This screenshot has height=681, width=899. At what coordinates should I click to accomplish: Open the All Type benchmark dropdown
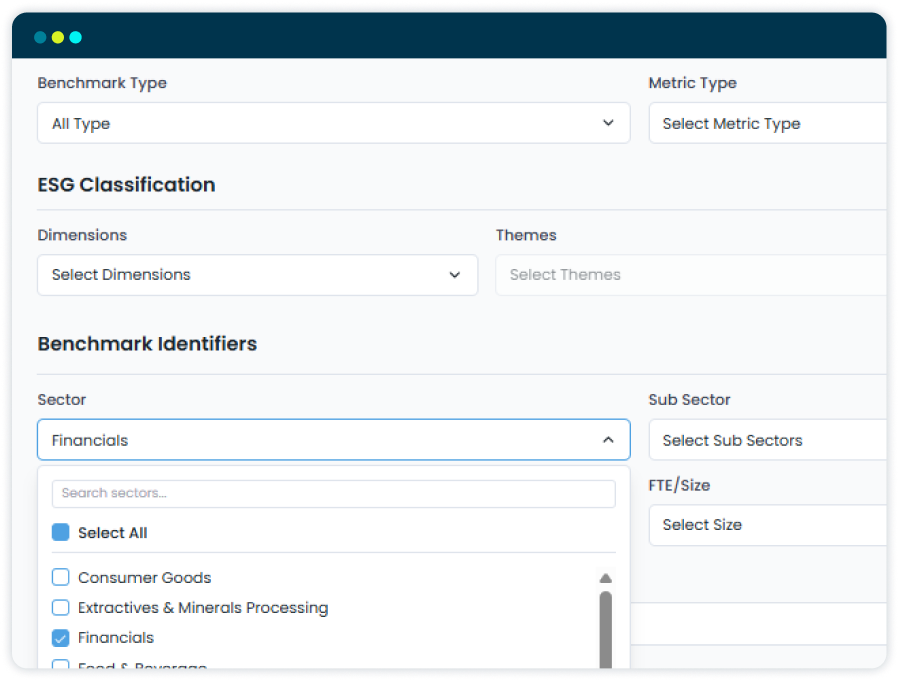pyautogui.click(x=334, y=123)
